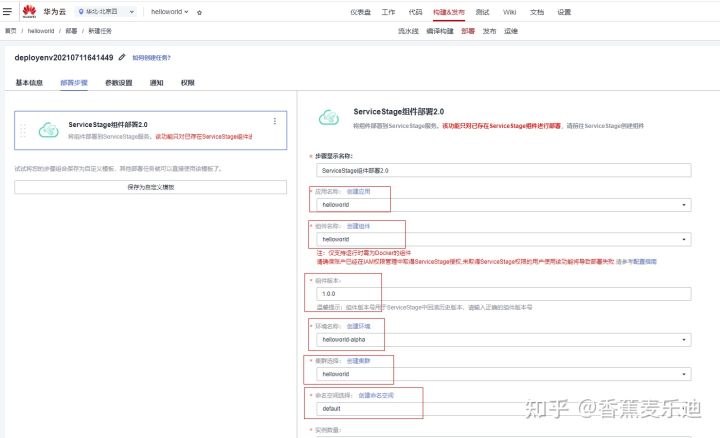Viewport: 720px width, 438px height.
Task: Grab the drag handle on the ServiceStage step card
Action: coord(22,131)
